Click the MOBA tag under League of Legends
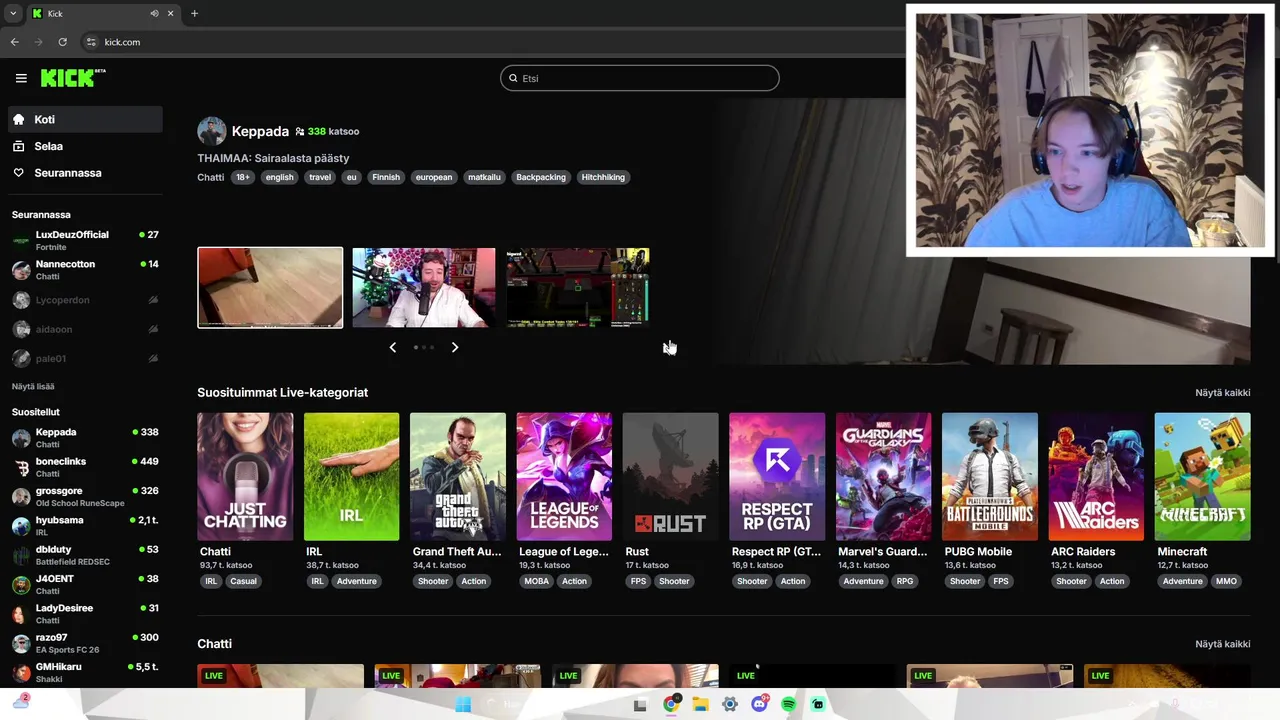Viewport: 1280px width, 720px height. [x=537, y=581]
